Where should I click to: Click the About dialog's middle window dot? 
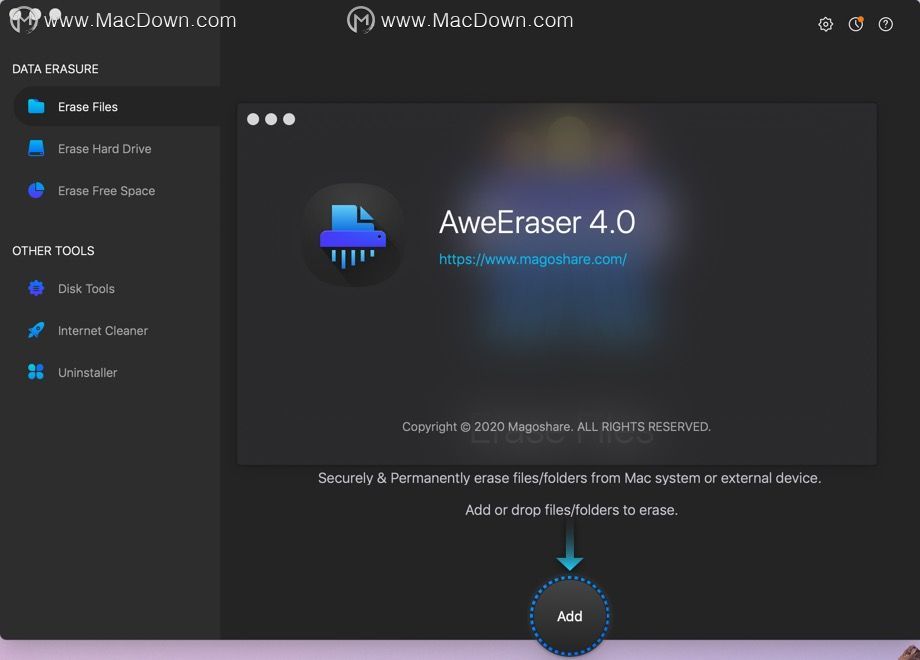point(271,119)
